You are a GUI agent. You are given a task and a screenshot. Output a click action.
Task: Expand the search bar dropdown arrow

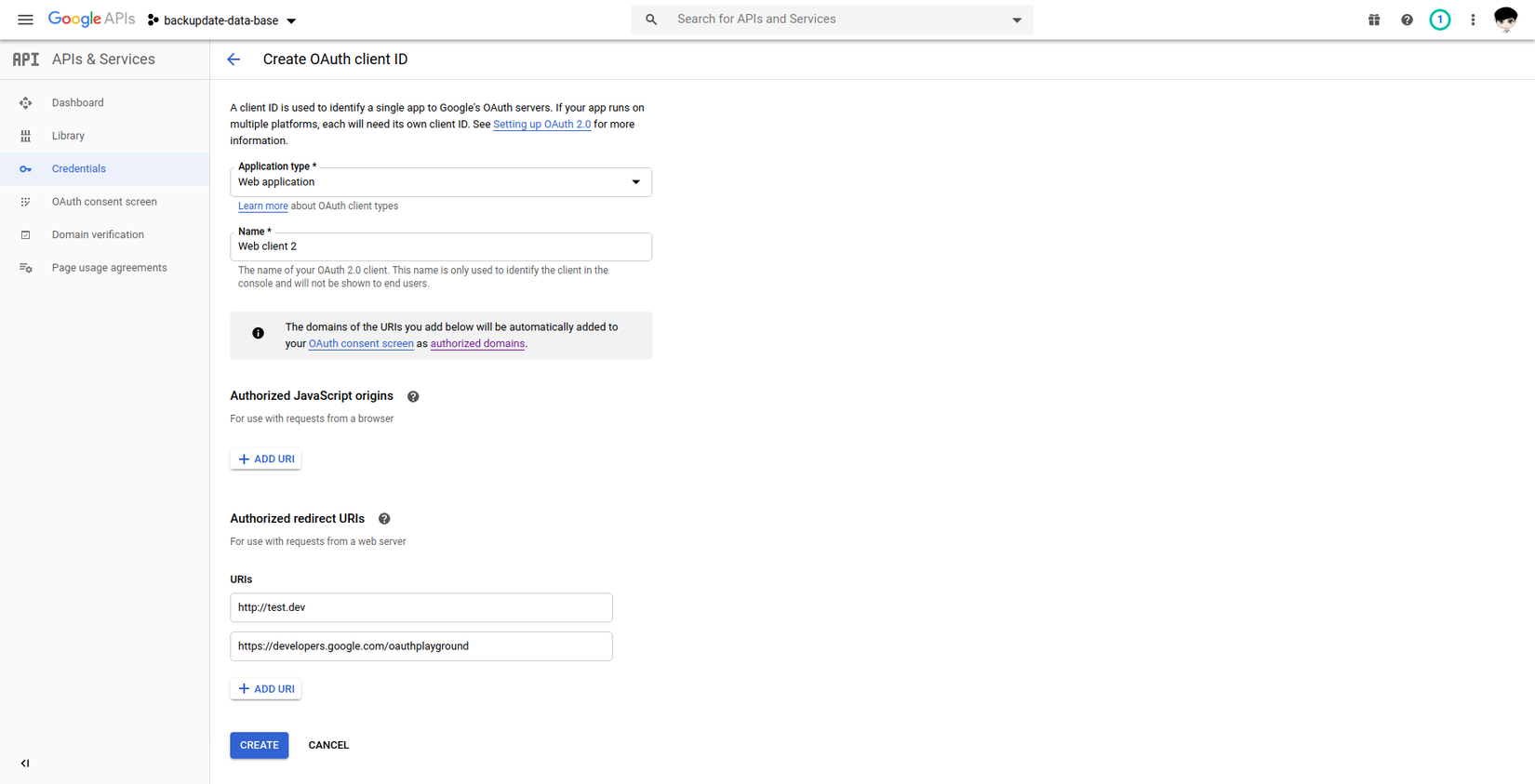tap(1017, 20)
